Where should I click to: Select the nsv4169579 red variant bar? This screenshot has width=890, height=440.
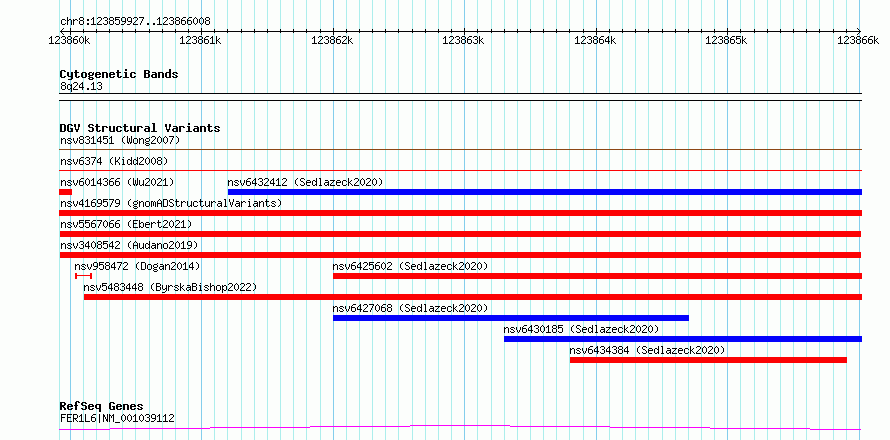click(460, 213)
